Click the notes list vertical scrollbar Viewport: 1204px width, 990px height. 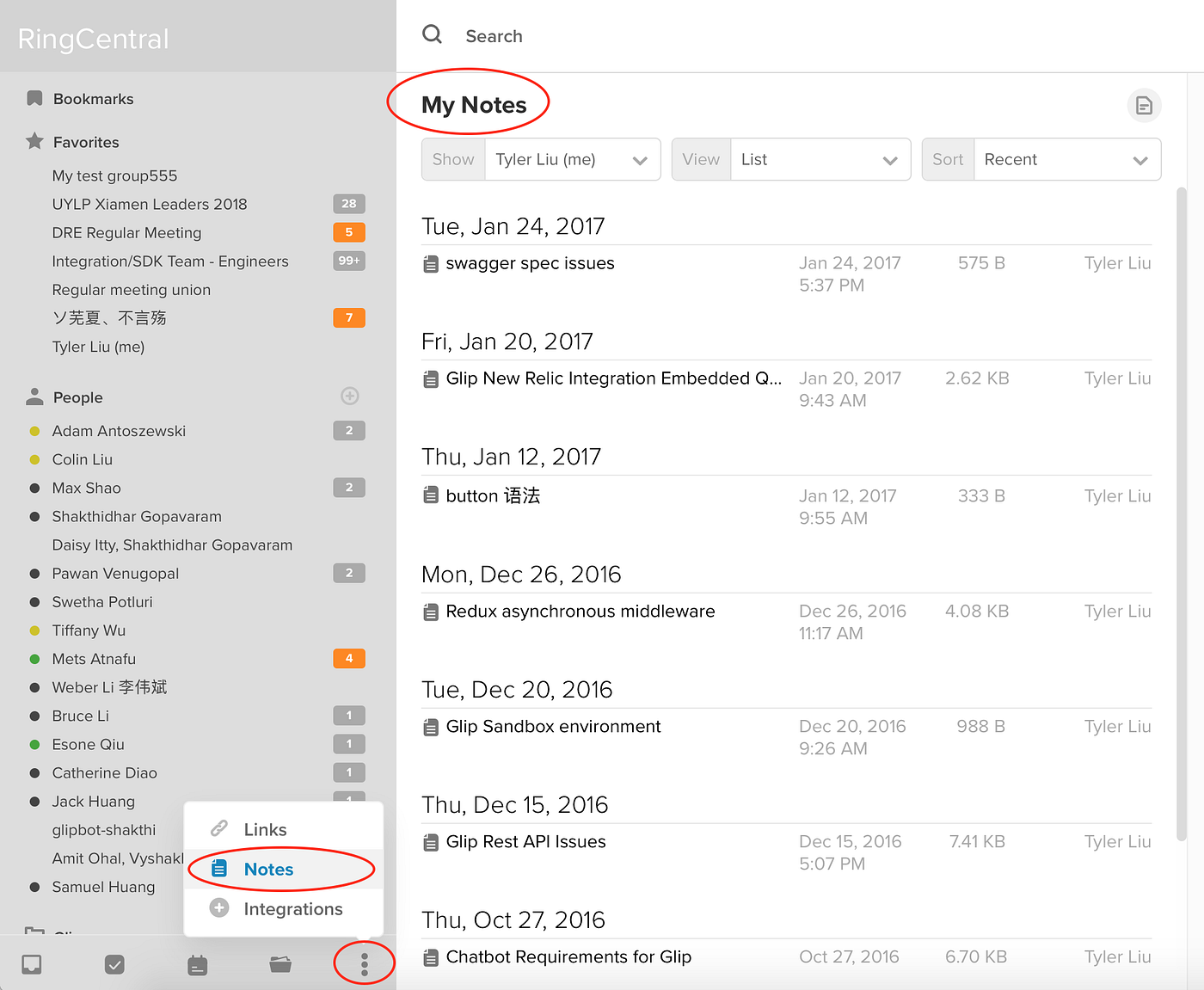[x=1182, y=513]
